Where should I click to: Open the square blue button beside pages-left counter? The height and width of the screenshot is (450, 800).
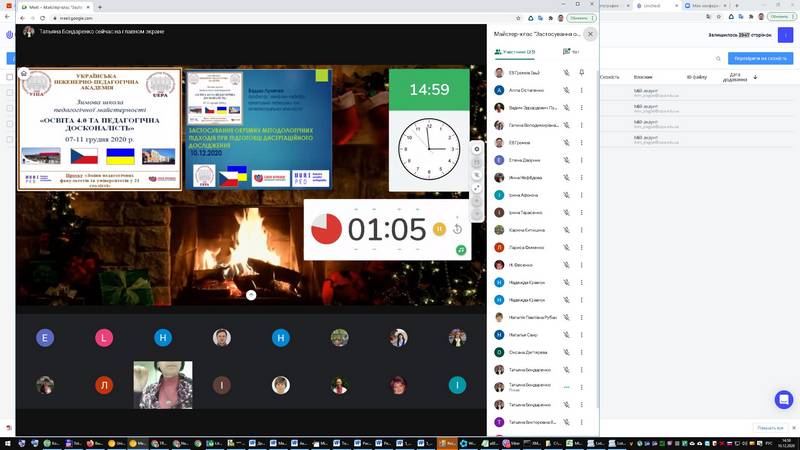(x=785, y=35)
